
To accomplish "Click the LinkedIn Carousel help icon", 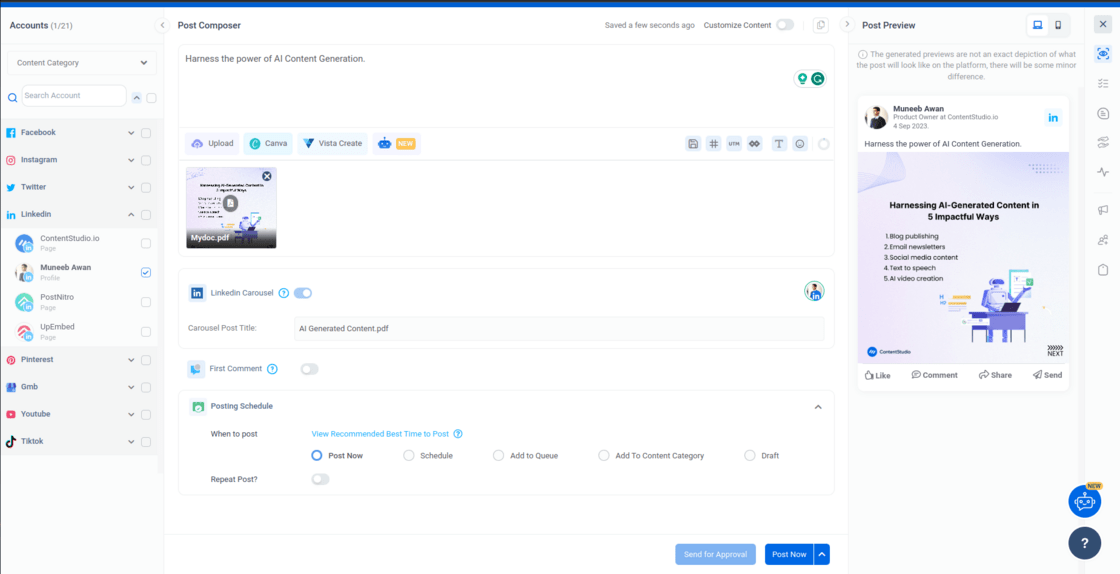I will (x=284, y=293).
